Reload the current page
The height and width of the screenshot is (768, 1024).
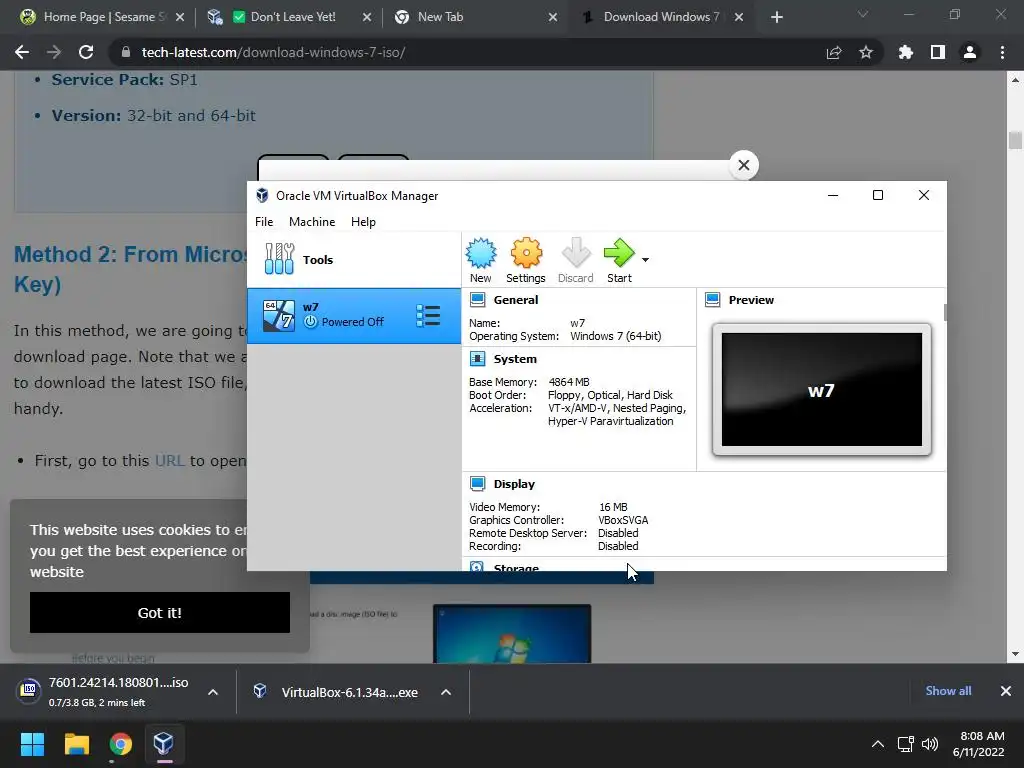click(x=86, y=52)
